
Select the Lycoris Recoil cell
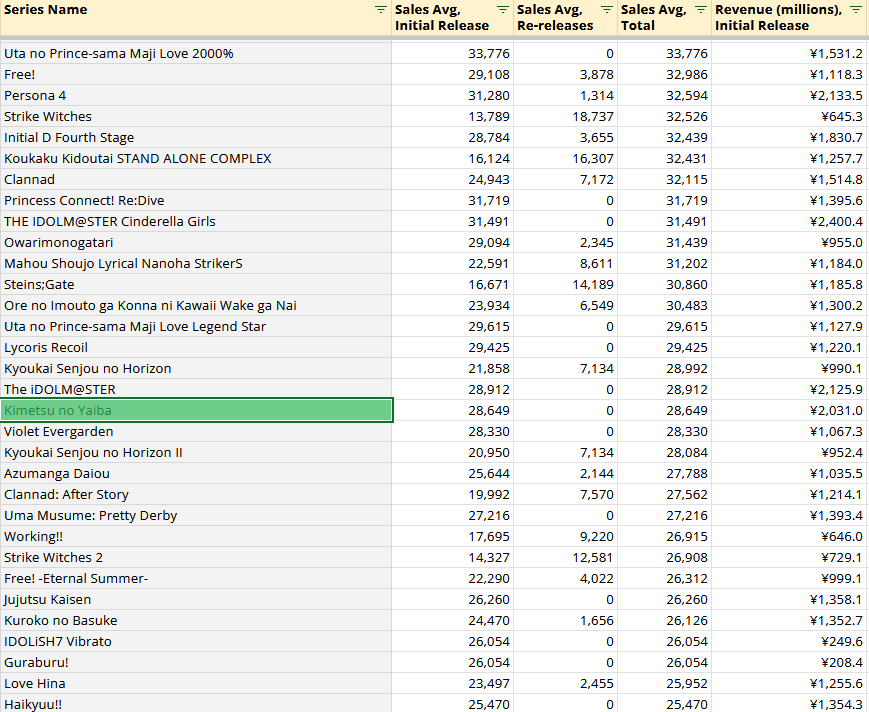click(196, 348)
